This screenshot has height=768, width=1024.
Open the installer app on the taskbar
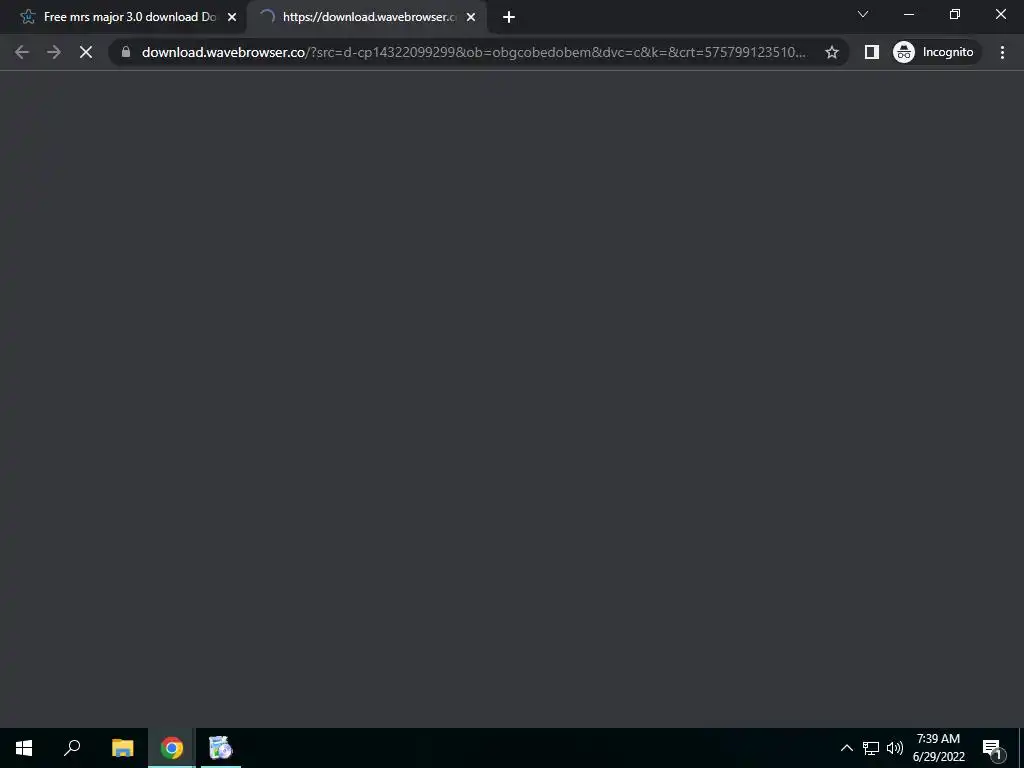coord(221,748)
